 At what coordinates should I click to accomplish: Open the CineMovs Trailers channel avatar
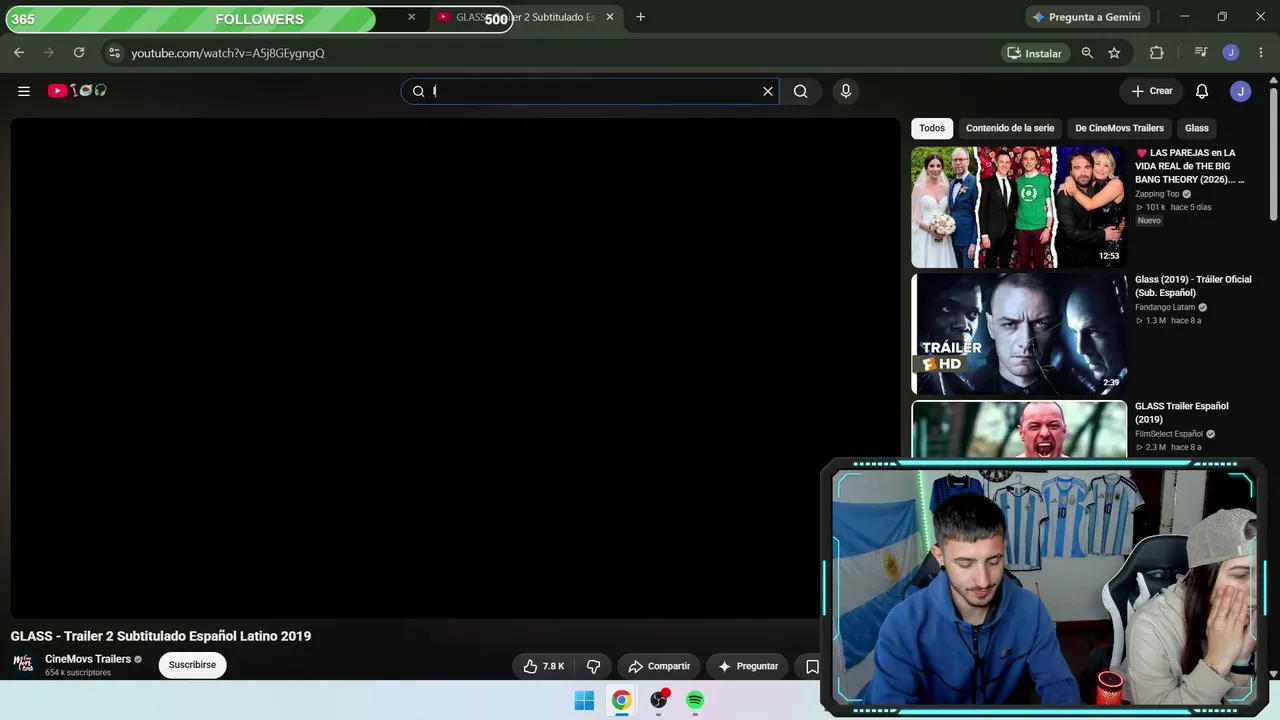point(23,664)
